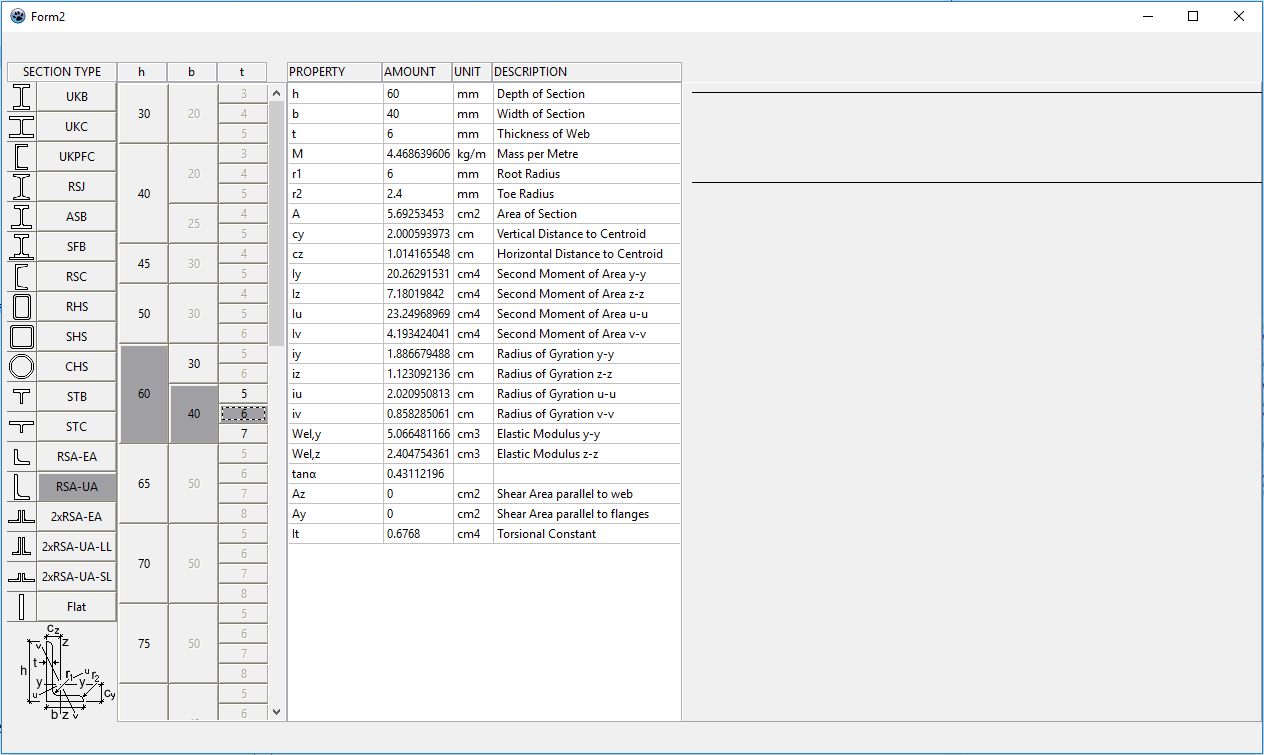1264x755 pixels.
Task: Pick the RHS section type
Action: point(77,307)
